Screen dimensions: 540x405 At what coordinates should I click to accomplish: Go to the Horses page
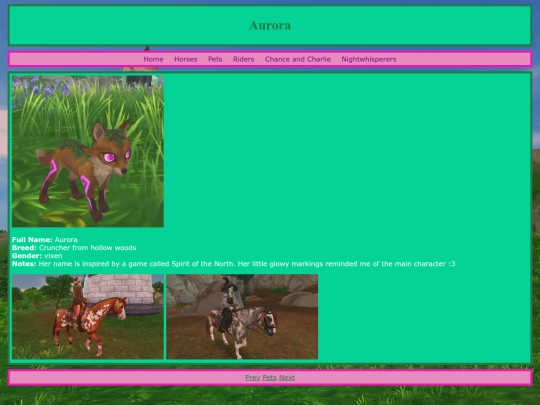[186, 59]
